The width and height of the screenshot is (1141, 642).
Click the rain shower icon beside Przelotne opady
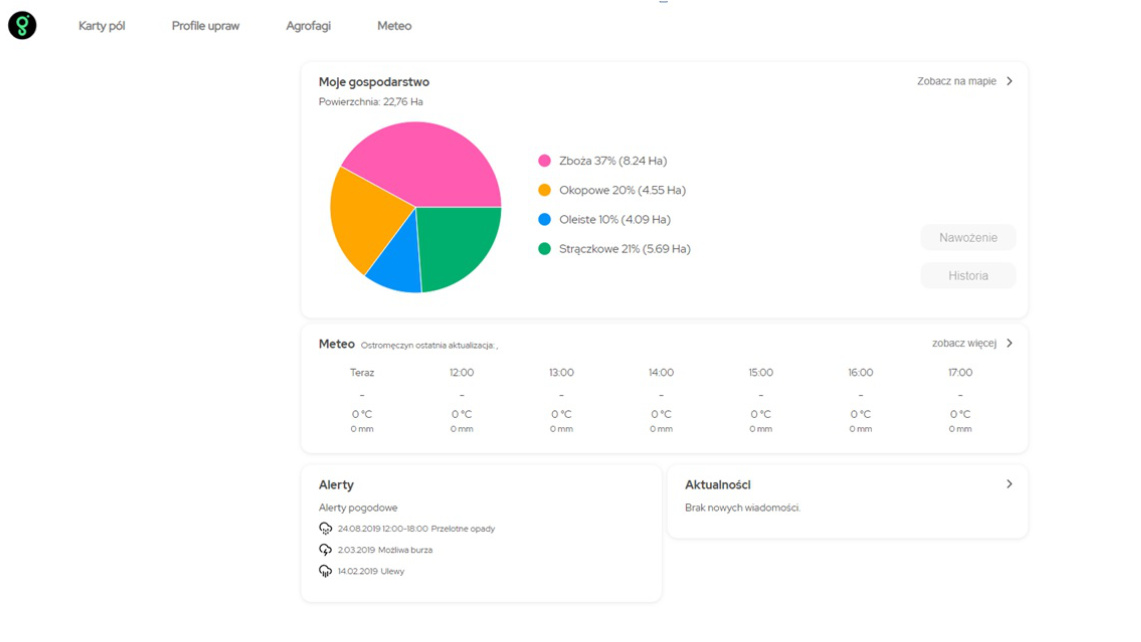pyautogui.click(x=325, y=528)
